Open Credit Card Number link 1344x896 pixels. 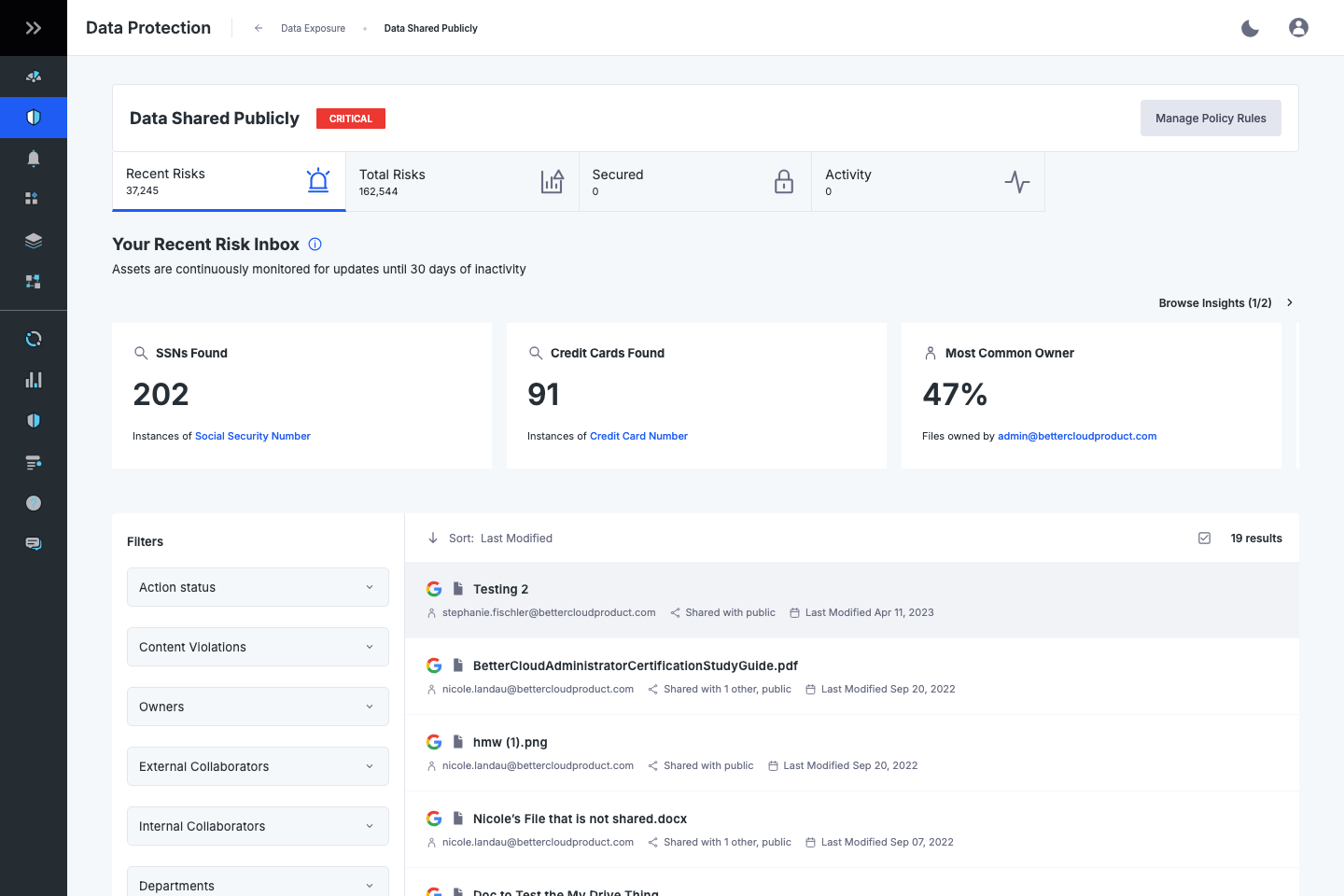point(638,436)
